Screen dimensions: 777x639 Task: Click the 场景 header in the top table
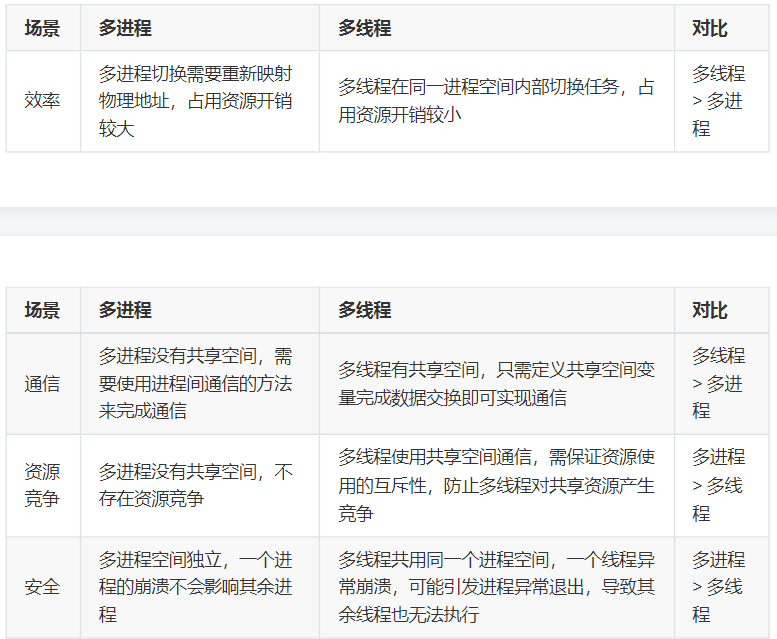click(43, 28)
